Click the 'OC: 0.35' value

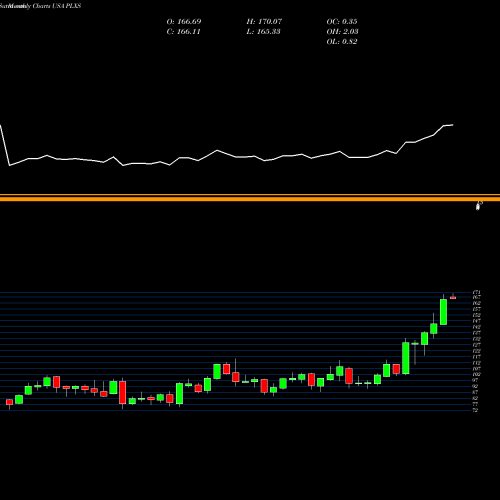tap(342, 22)
